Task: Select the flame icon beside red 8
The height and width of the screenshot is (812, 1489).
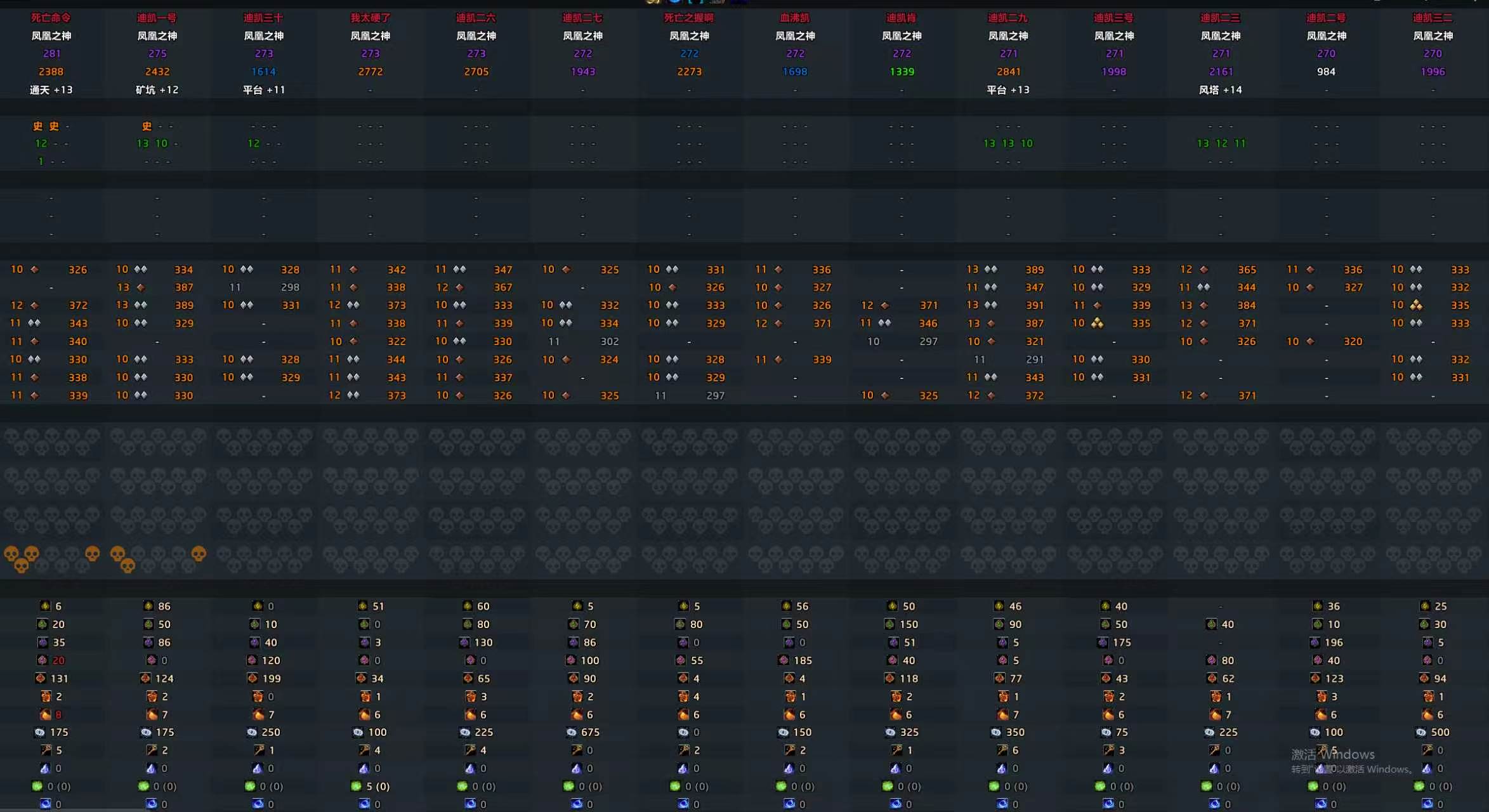Action: (x=46, y=714)
